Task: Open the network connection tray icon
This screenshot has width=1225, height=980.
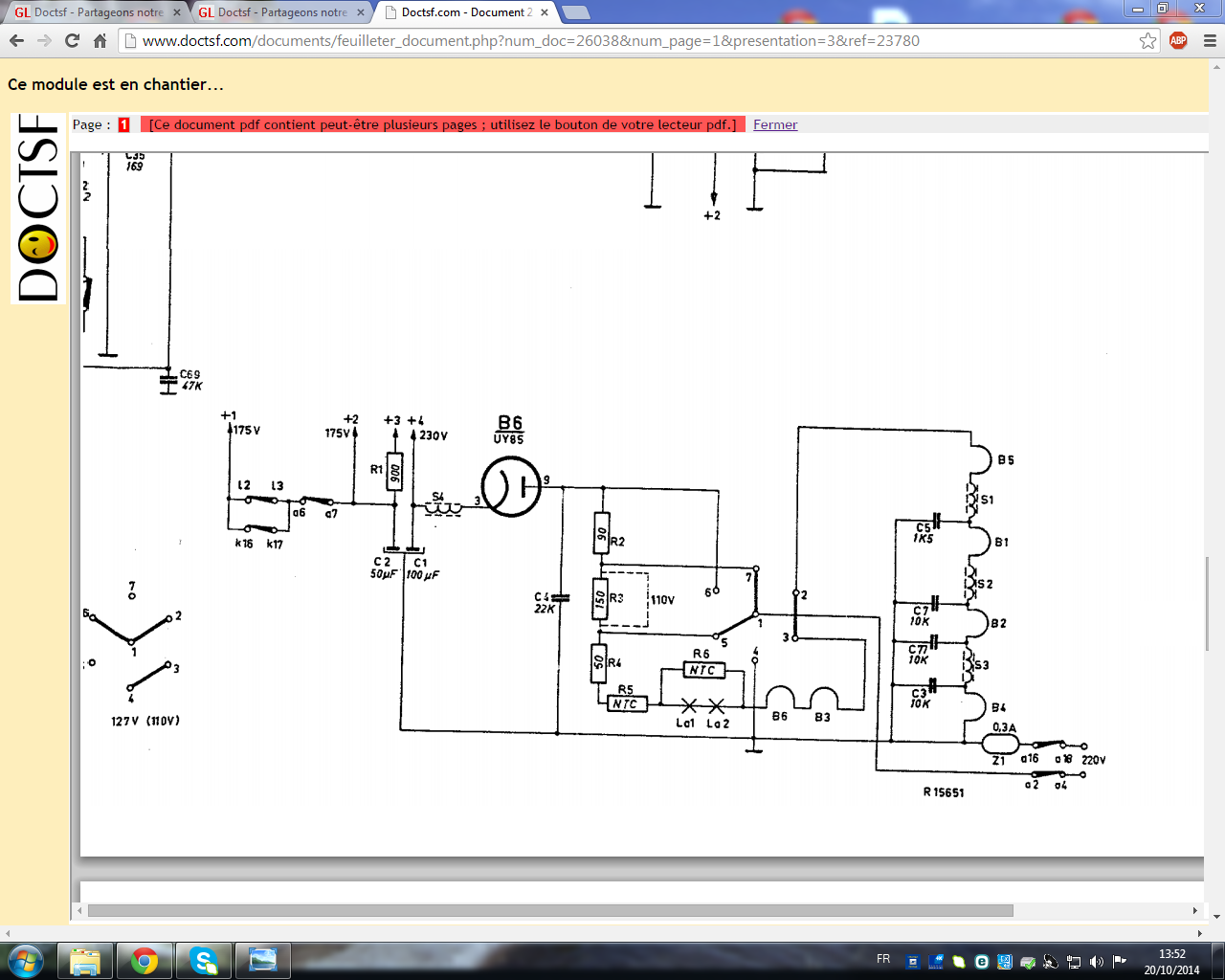Action: [x=1074, y=962]
